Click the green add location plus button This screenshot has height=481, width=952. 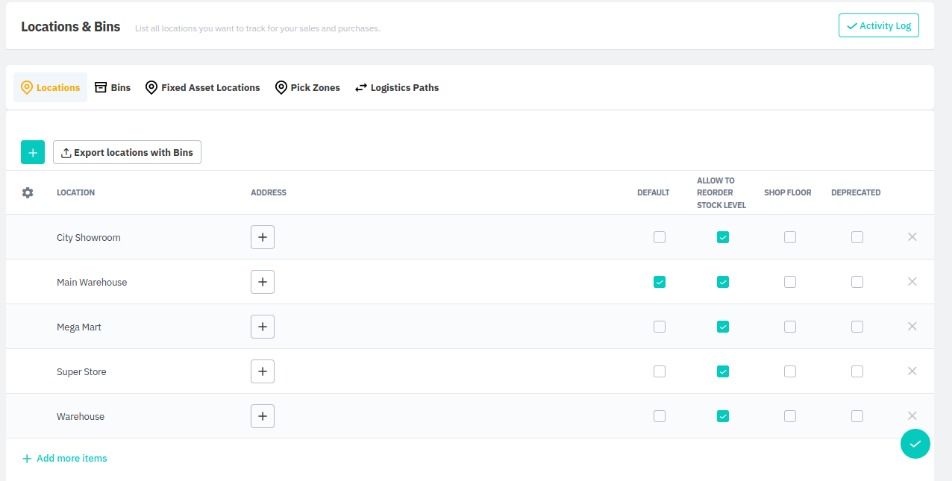point(33,152)
